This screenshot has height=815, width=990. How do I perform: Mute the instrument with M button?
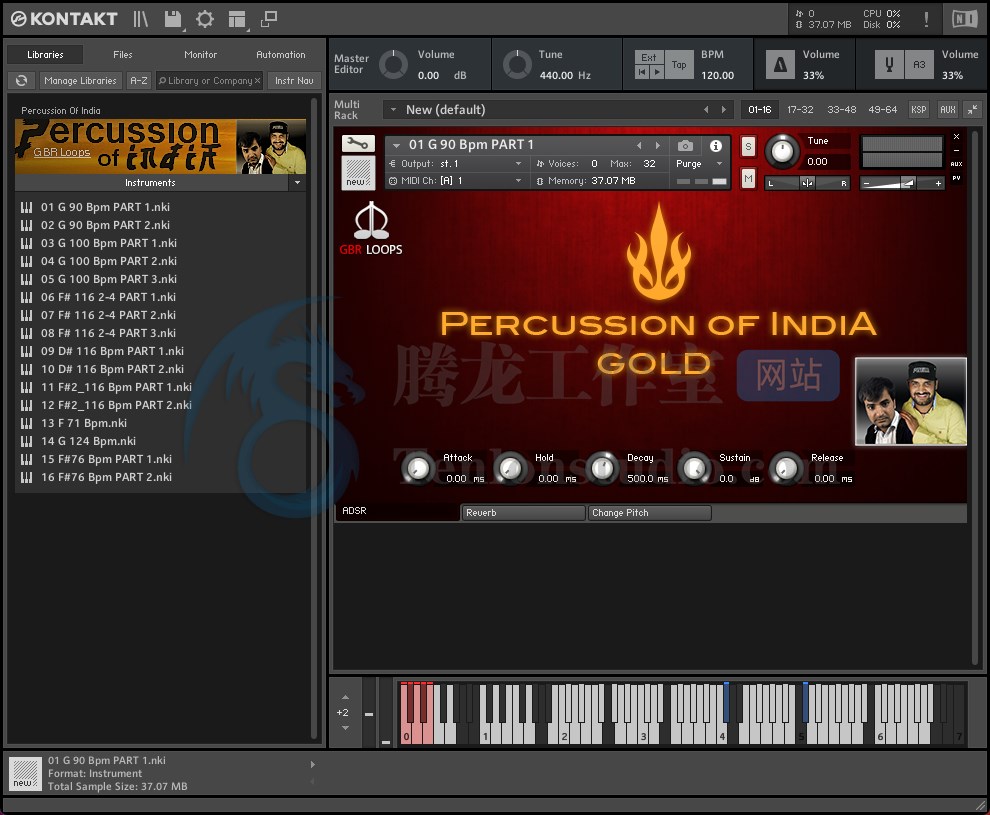tap(748, 179)
